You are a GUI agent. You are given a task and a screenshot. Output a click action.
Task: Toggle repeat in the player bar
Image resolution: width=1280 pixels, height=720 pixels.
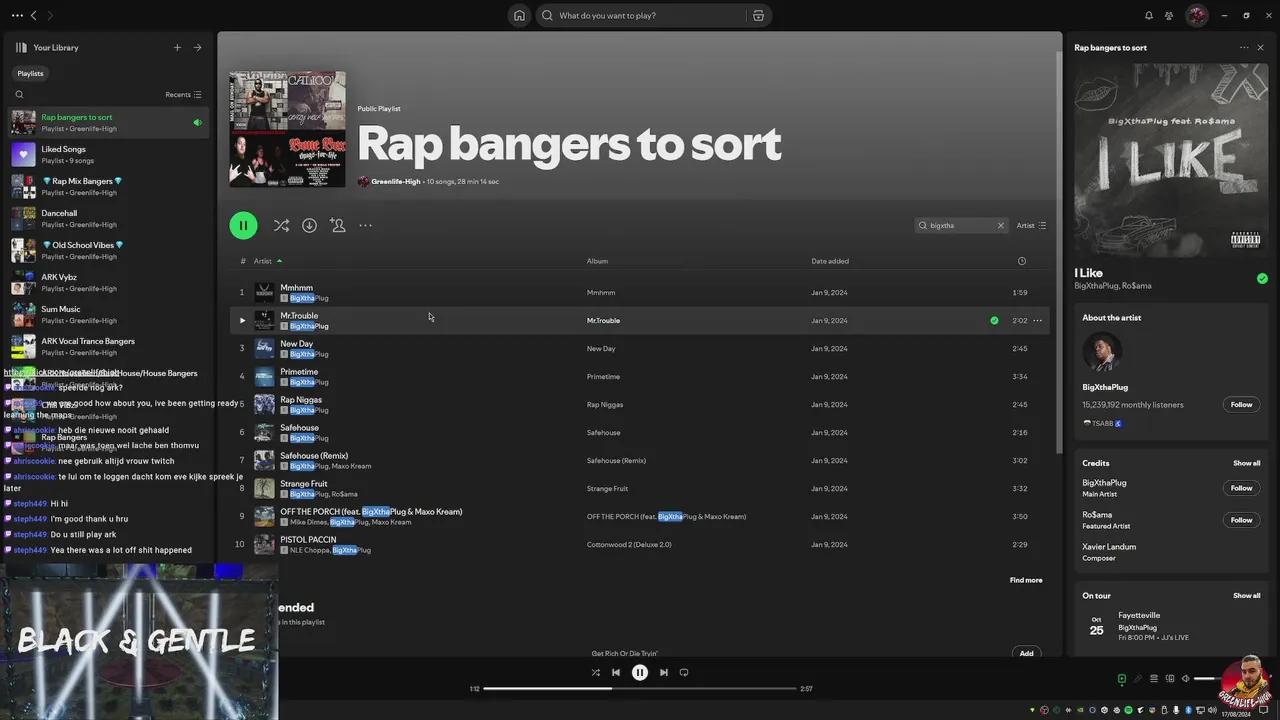[x=684, y=672]
